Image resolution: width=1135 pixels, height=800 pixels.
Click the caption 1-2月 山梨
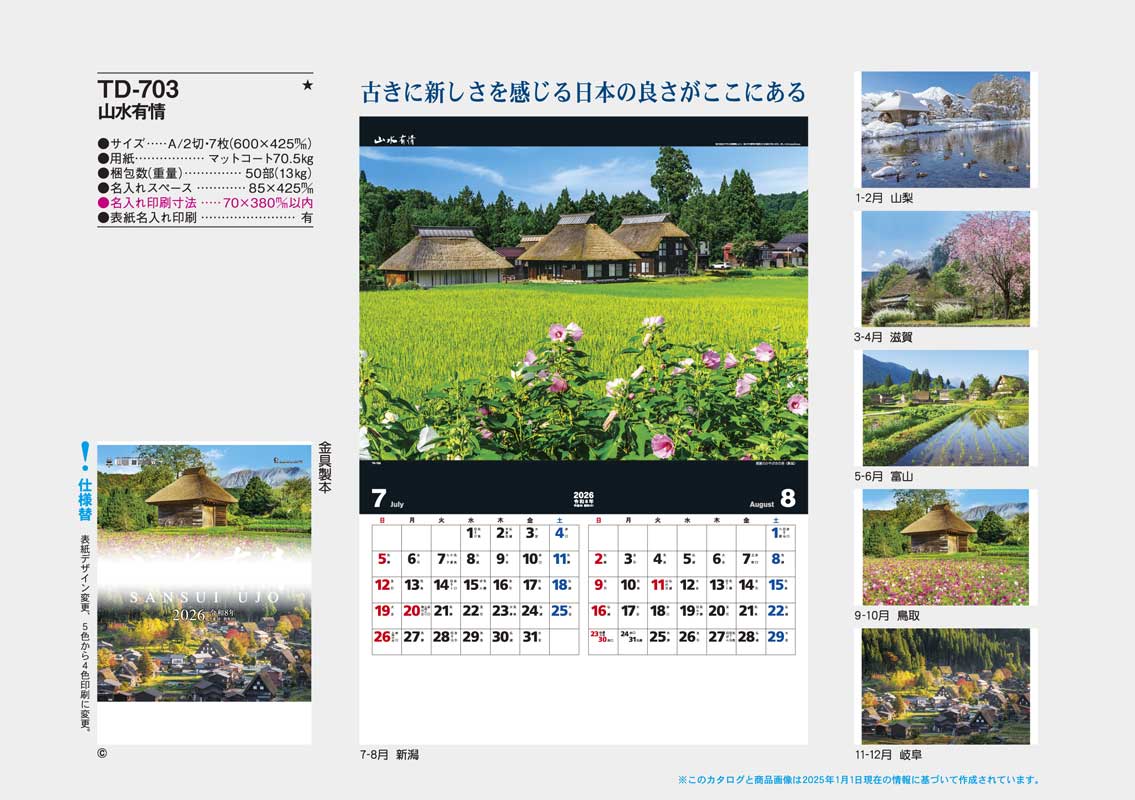(x=884, y=198)
